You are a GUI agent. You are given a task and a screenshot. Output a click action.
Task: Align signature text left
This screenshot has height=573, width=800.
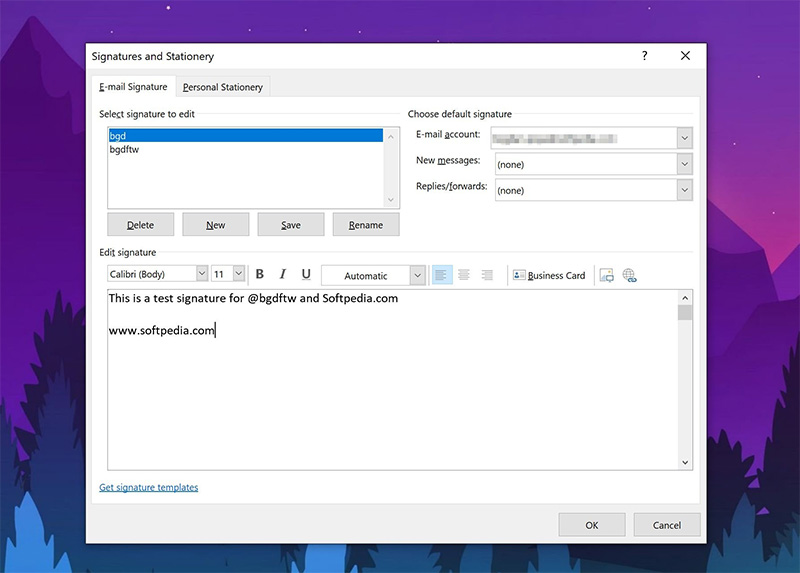pos(441,275)
